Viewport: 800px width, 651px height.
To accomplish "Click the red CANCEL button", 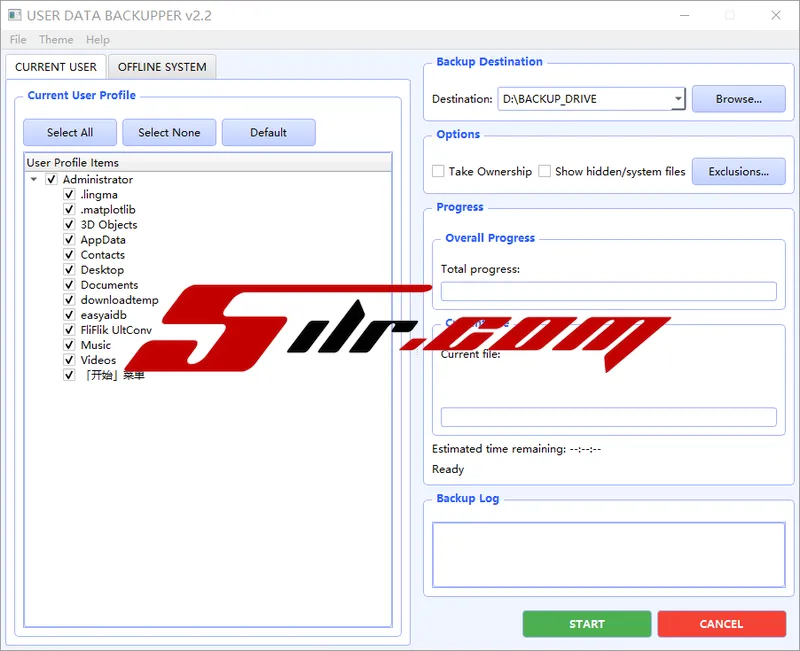I will point(721,624).
